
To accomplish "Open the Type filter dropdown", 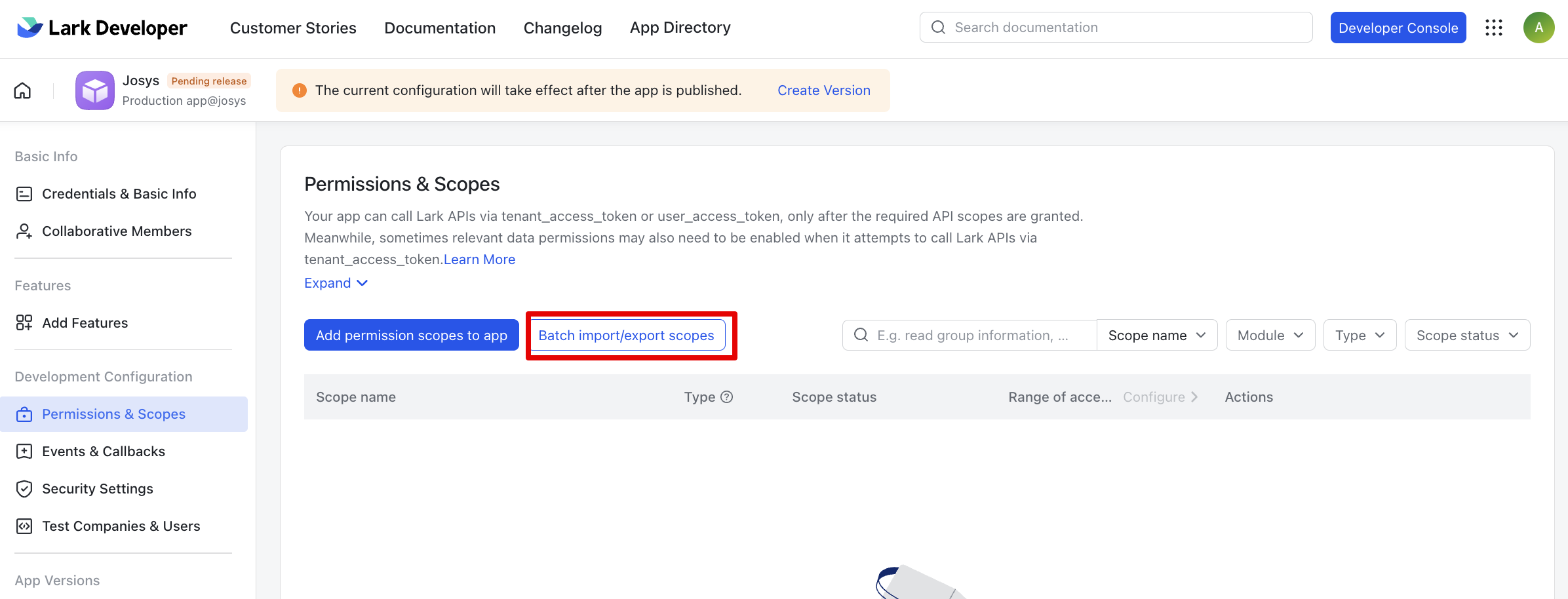I will [1360, 336].
